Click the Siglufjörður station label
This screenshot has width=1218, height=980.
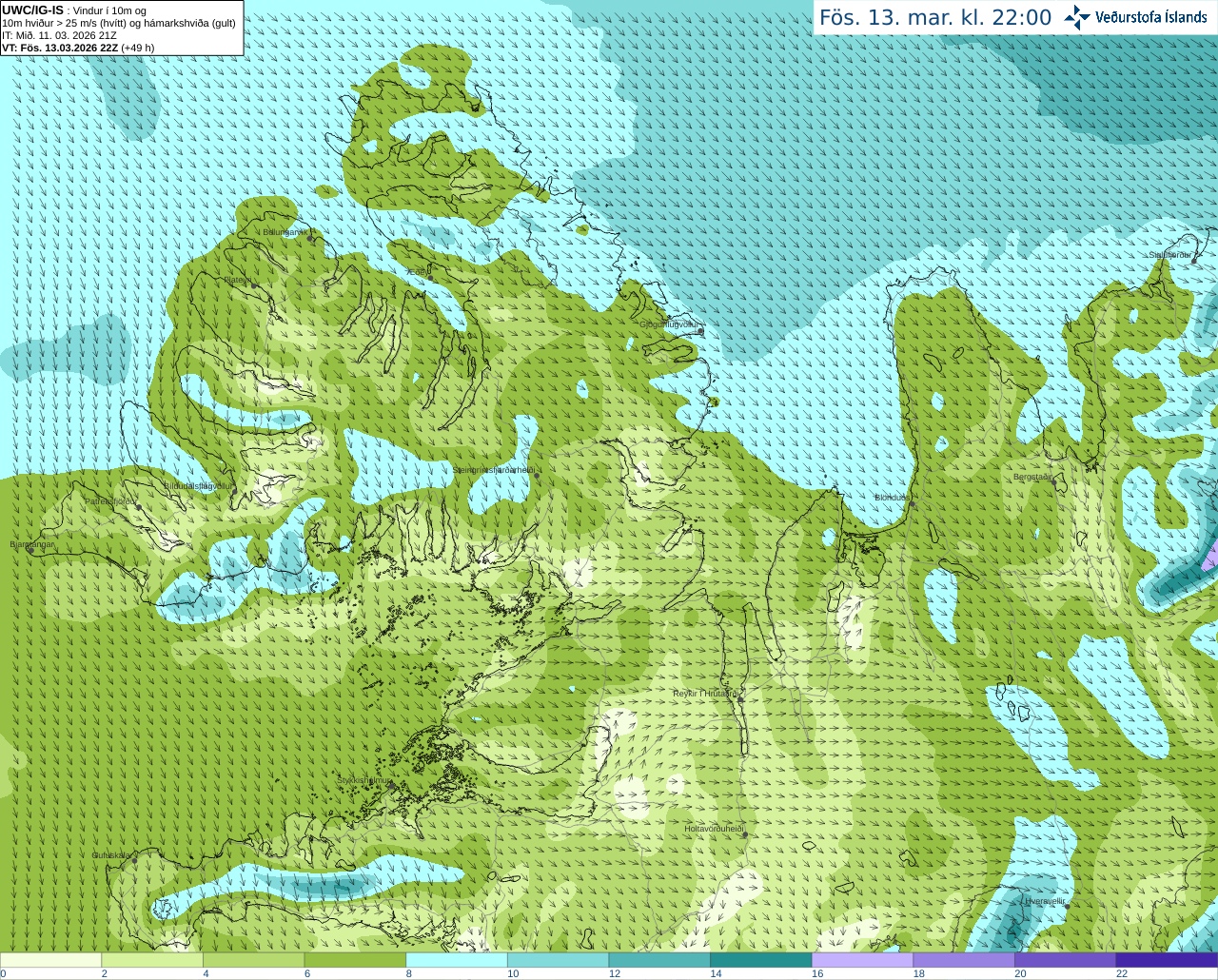pyautogui.click(x=1169, y=255)
